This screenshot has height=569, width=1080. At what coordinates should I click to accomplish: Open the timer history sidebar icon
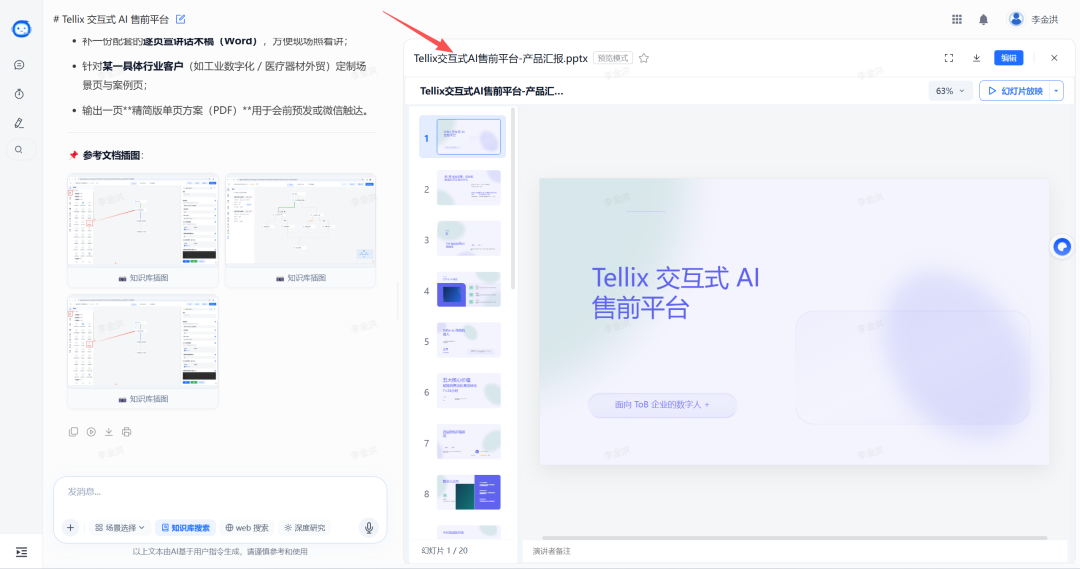(19, 94)
